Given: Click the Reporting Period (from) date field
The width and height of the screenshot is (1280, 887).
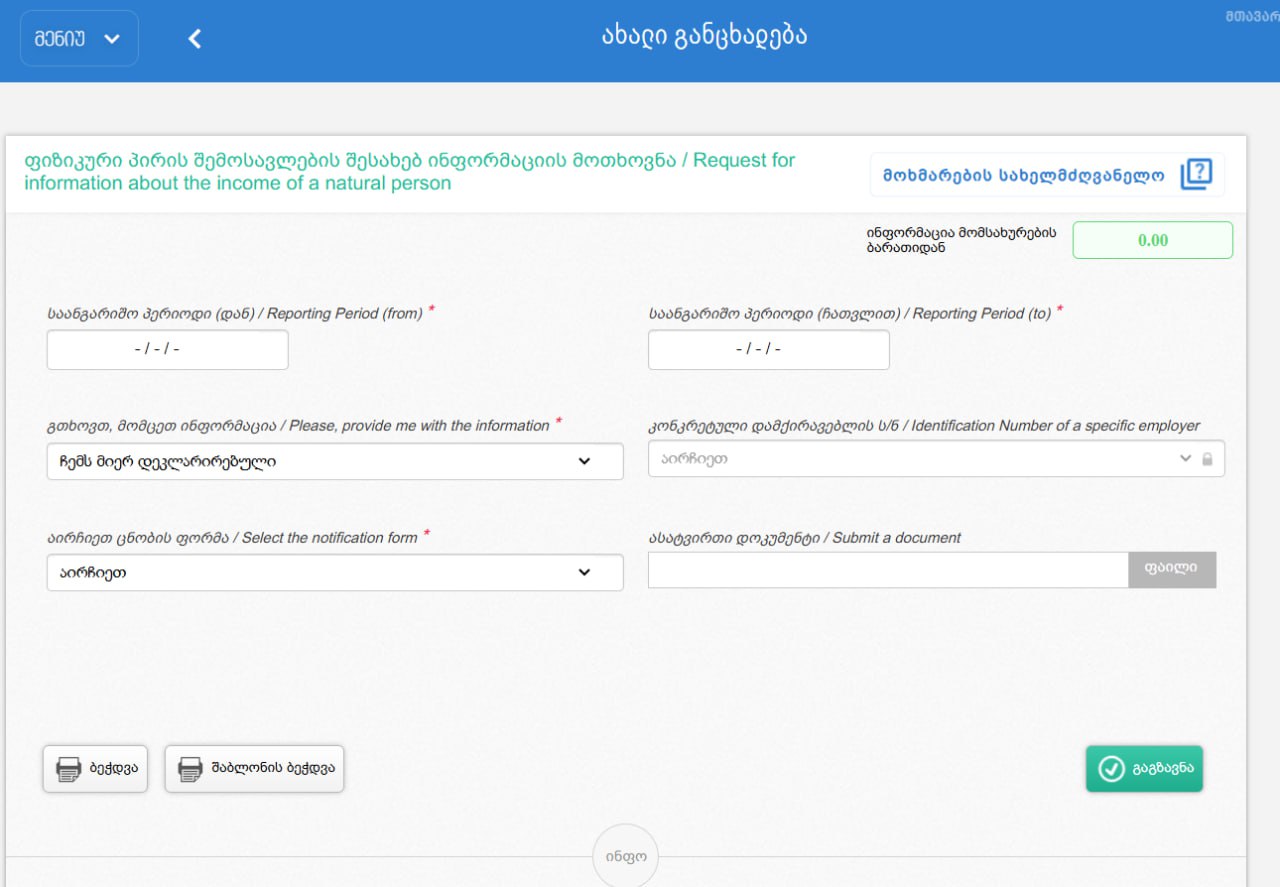Looking at the screenshot, I should coord(167,350).
